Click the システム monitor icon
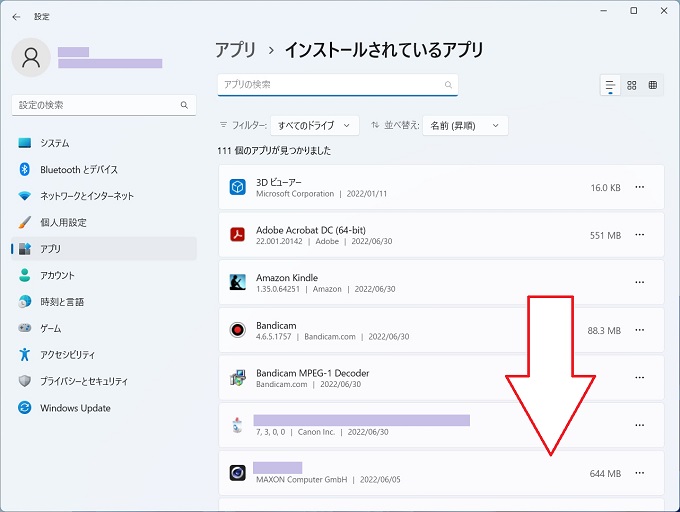680x512 pixels. [25, 143]
